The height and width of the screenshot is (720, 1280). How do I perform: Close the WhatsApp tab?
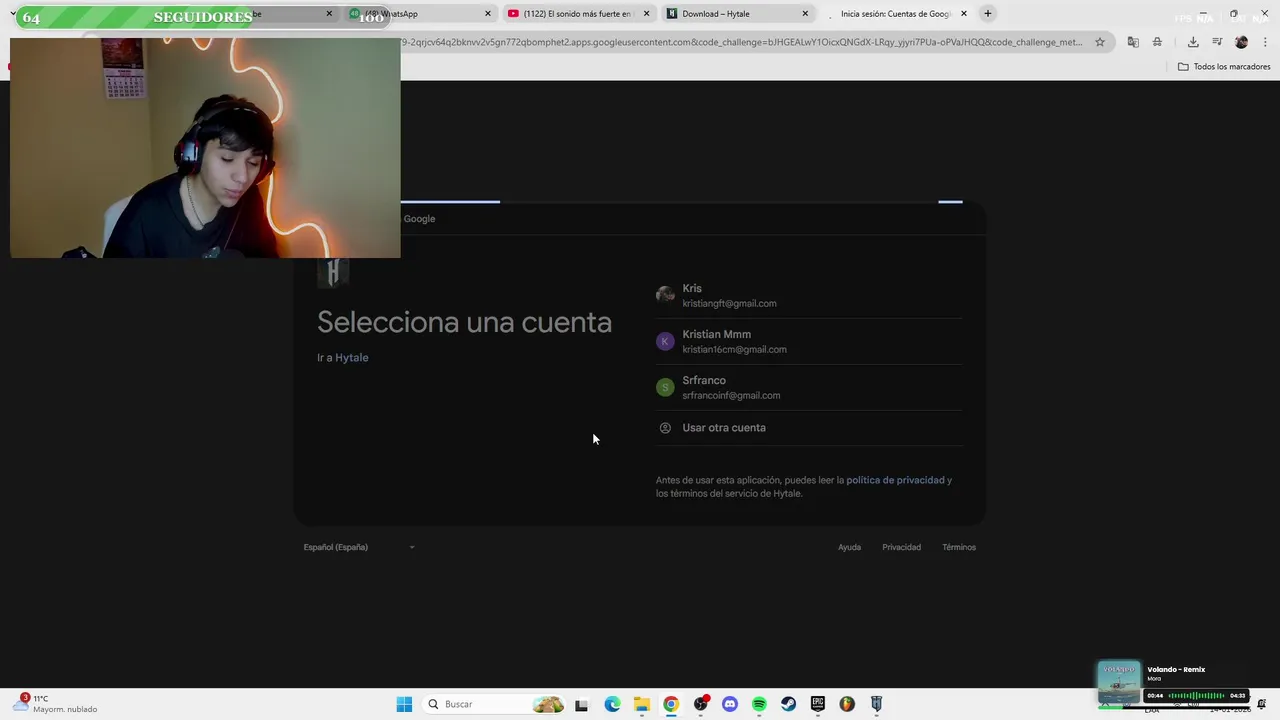(x=488, y=14)
